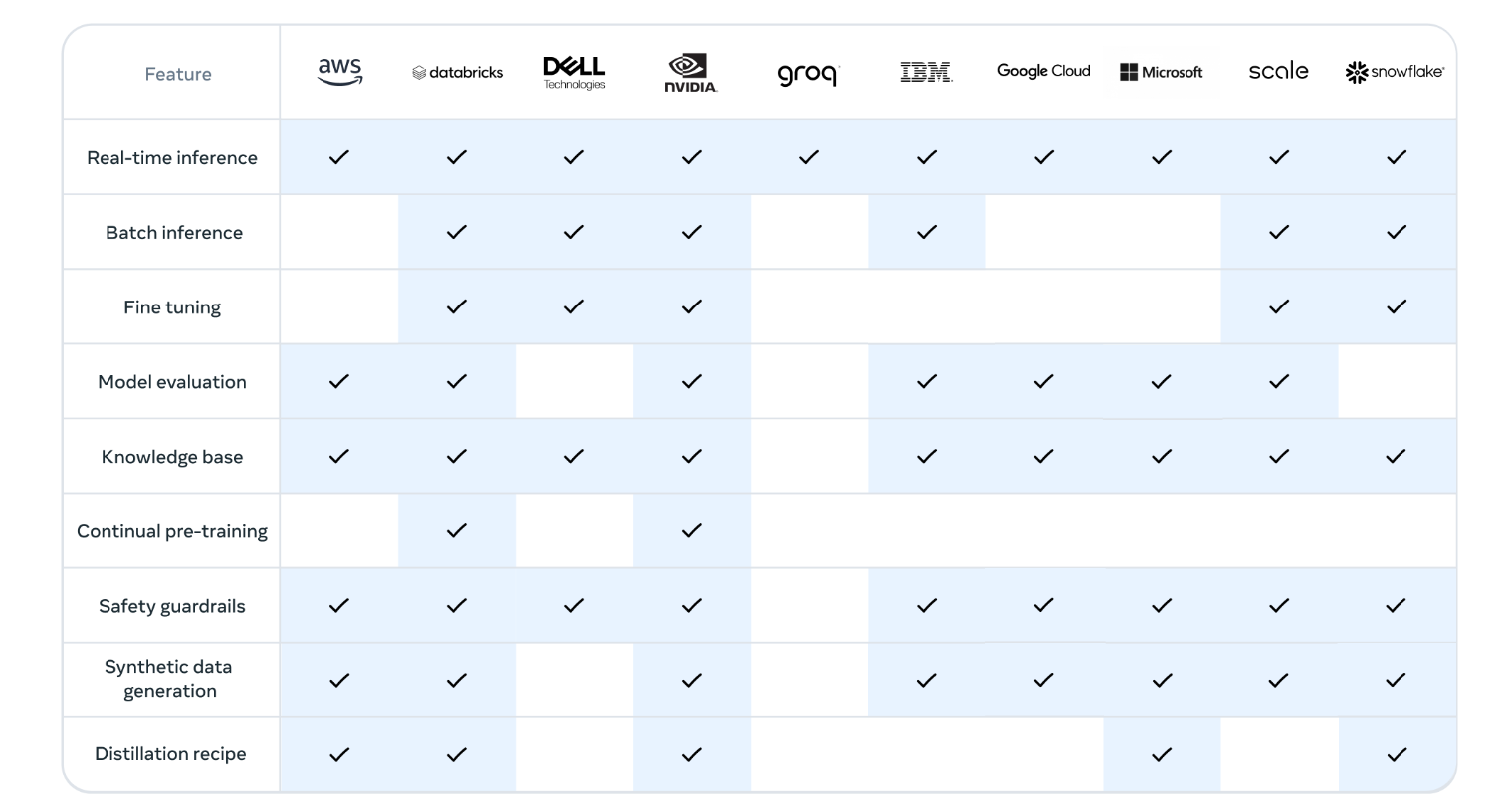Click the Snowflake logo

click(1395, 72)
